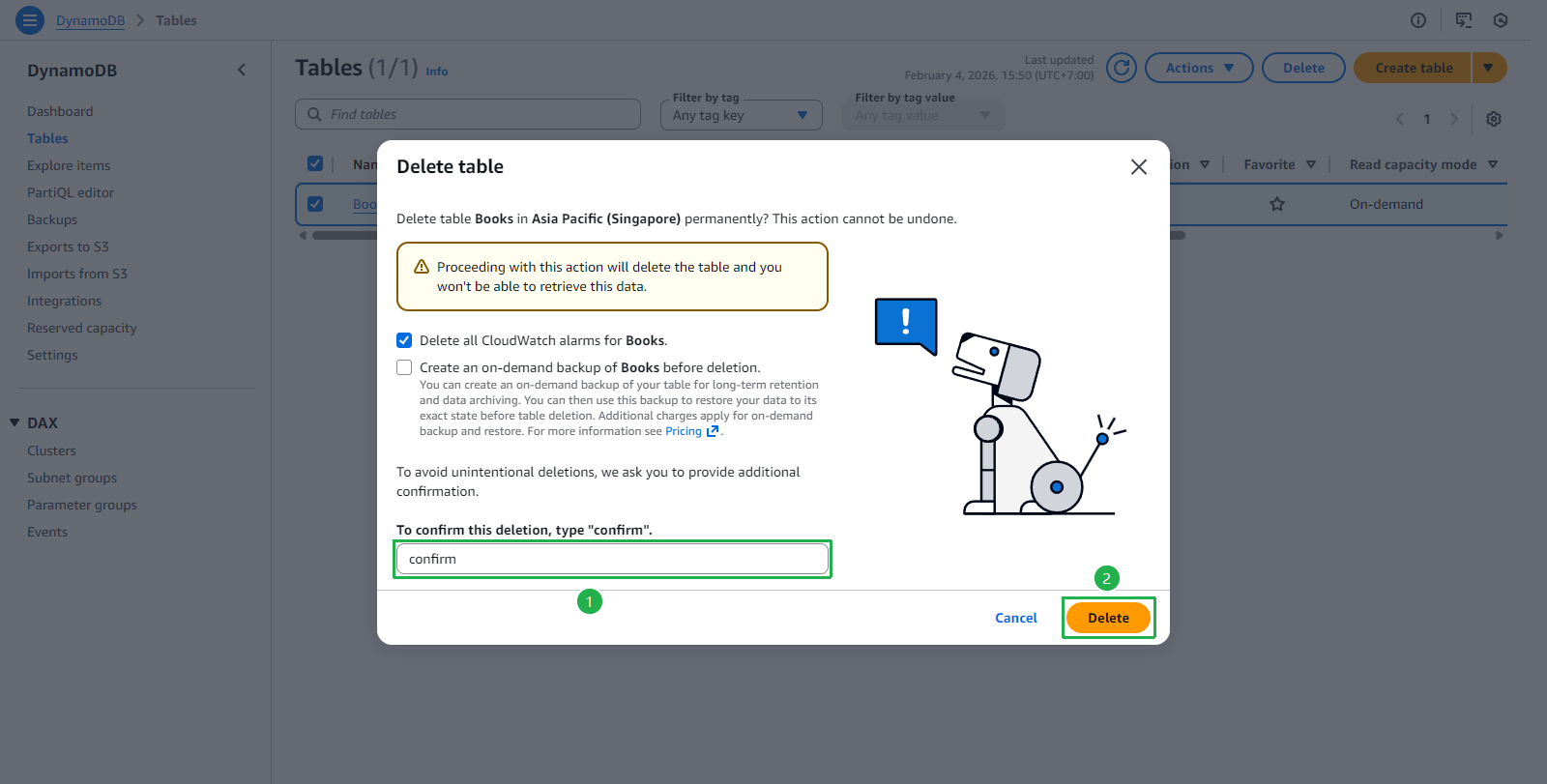Collapse the DAX section in sidebar
Screen dimensions: 1547x784
coord(15,422)
